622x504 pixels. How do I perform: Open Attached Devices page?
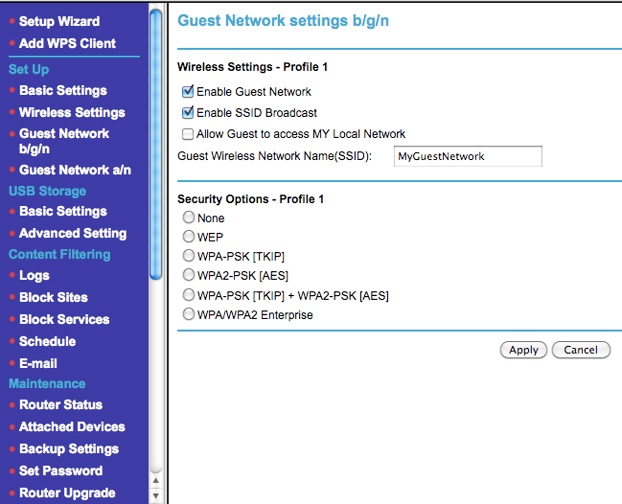pos(72,427)
